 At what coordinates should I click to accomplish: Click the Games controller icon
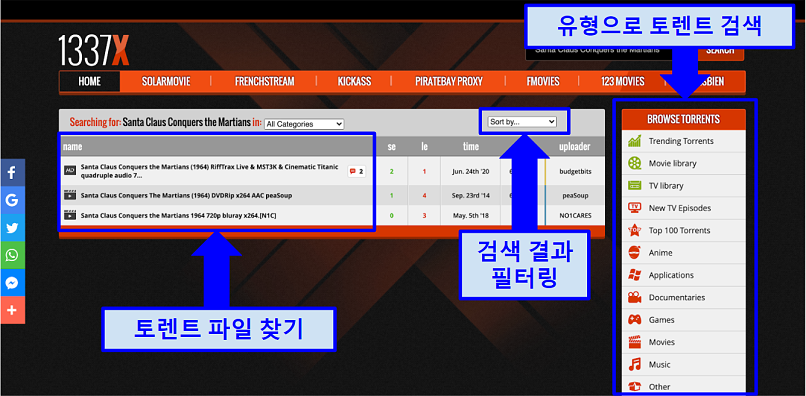pyautogui.click(x=634, y=320)
